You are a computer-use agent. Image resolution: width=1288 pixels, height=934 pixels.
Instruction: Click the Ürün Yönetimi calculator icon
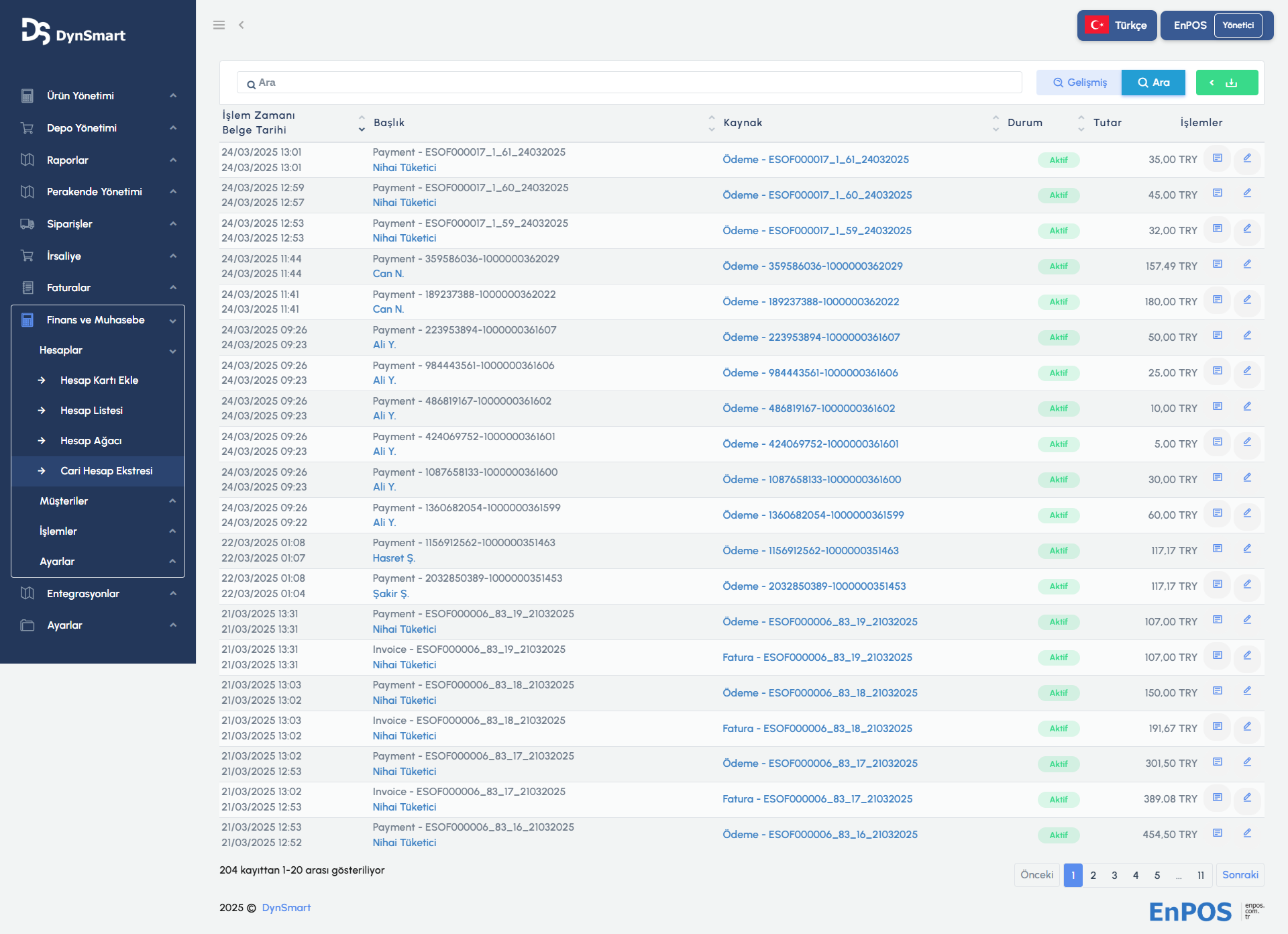tap(28, 96)
